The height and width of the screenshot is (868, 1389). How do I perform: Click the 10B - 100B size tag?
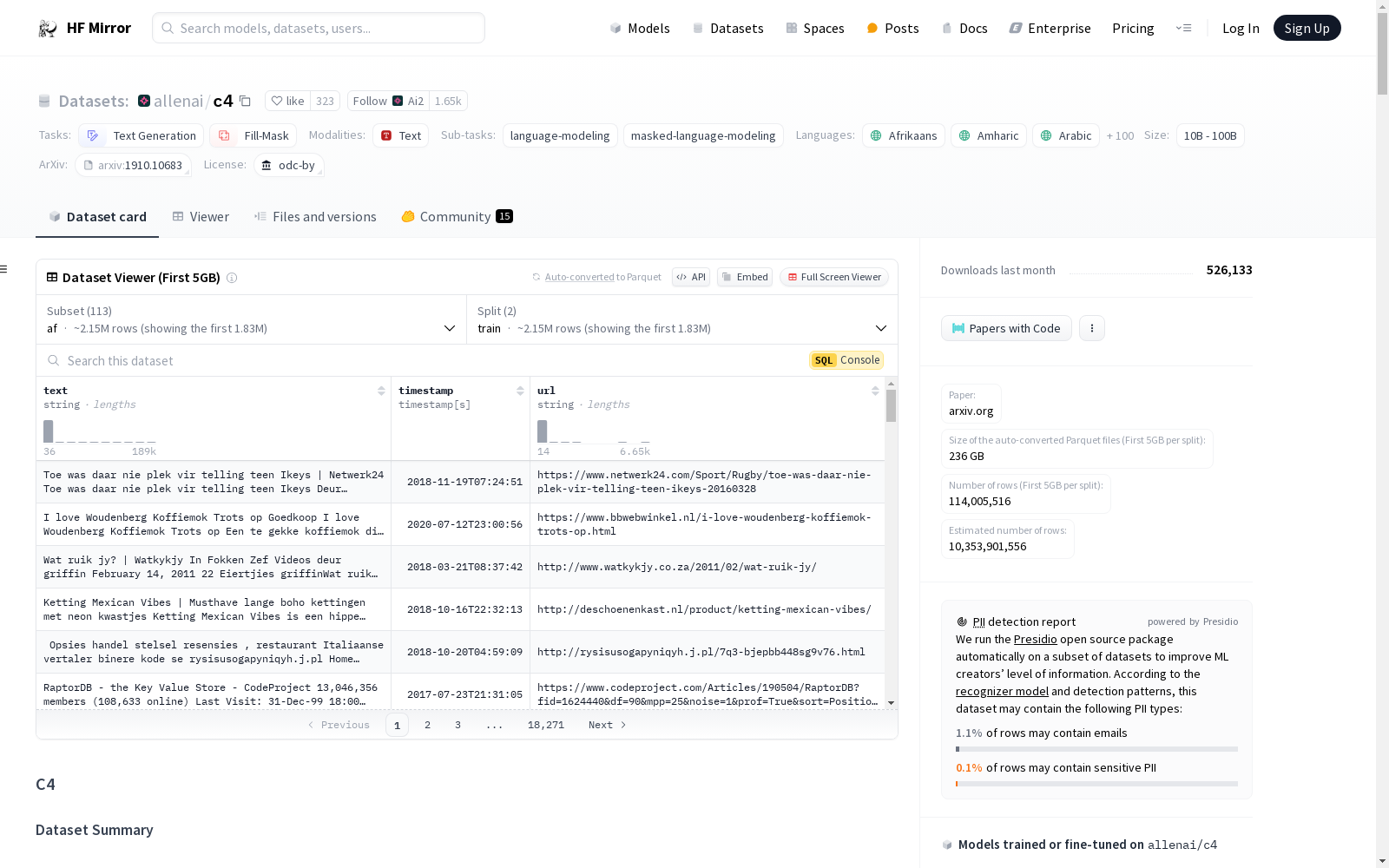[1210, 135]
